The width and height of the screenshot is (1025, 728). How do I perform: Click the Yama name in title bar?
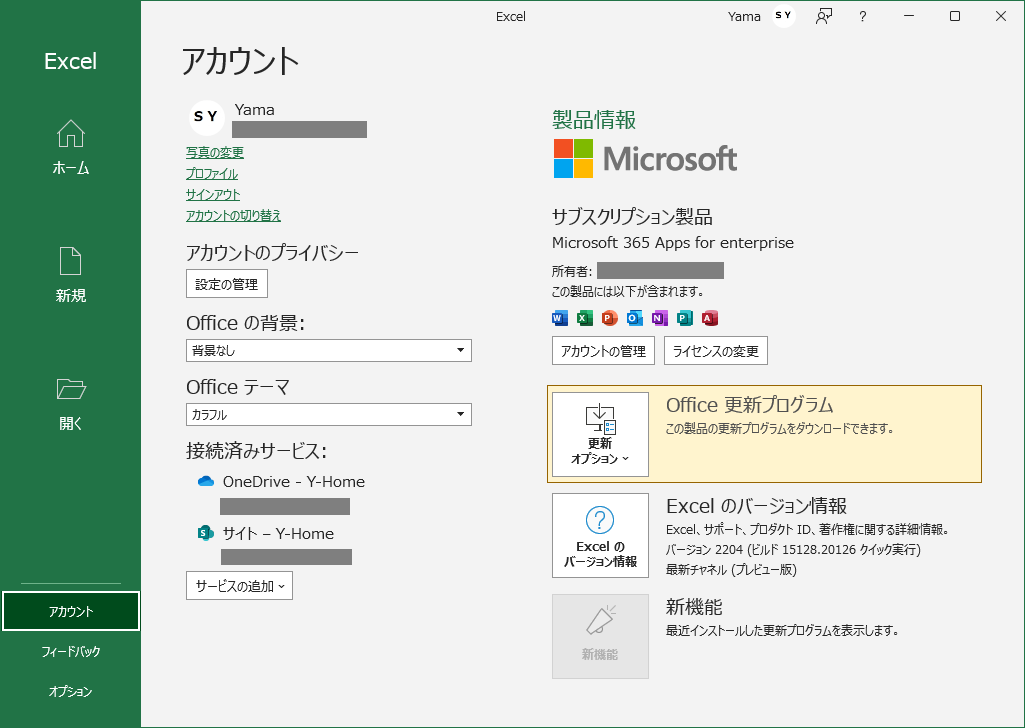click(744, 16)
